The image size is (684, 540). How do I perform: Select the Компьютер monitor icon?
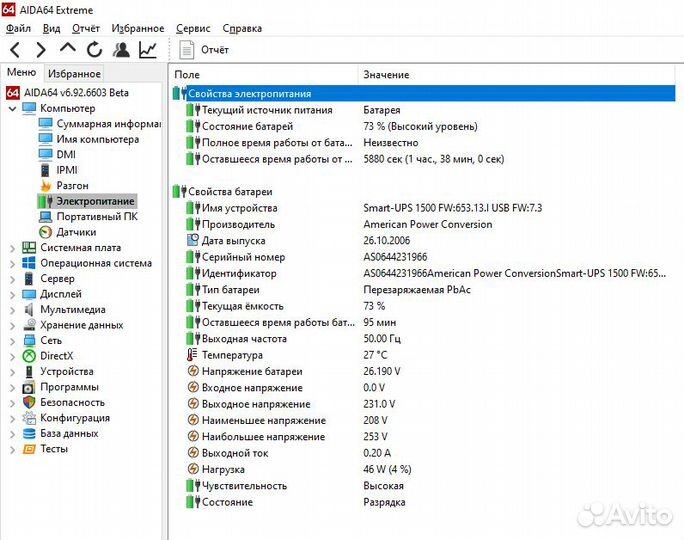point(29,108)
